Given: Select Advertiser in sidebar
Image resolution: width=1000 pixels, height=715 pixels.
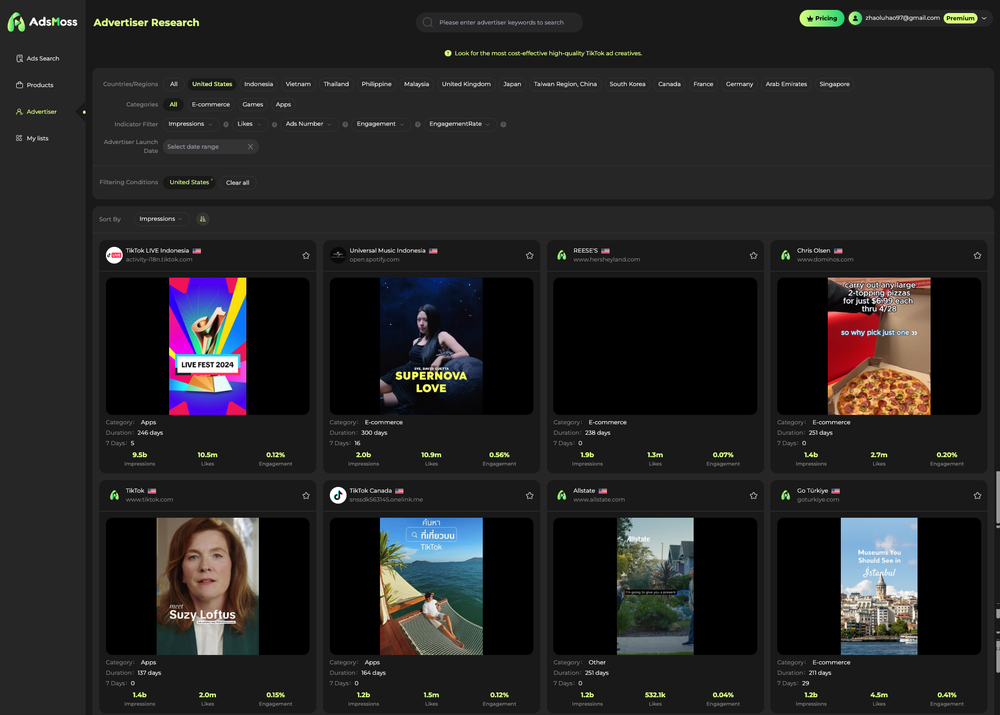Looking at the screenshot, I should point(36,112).
